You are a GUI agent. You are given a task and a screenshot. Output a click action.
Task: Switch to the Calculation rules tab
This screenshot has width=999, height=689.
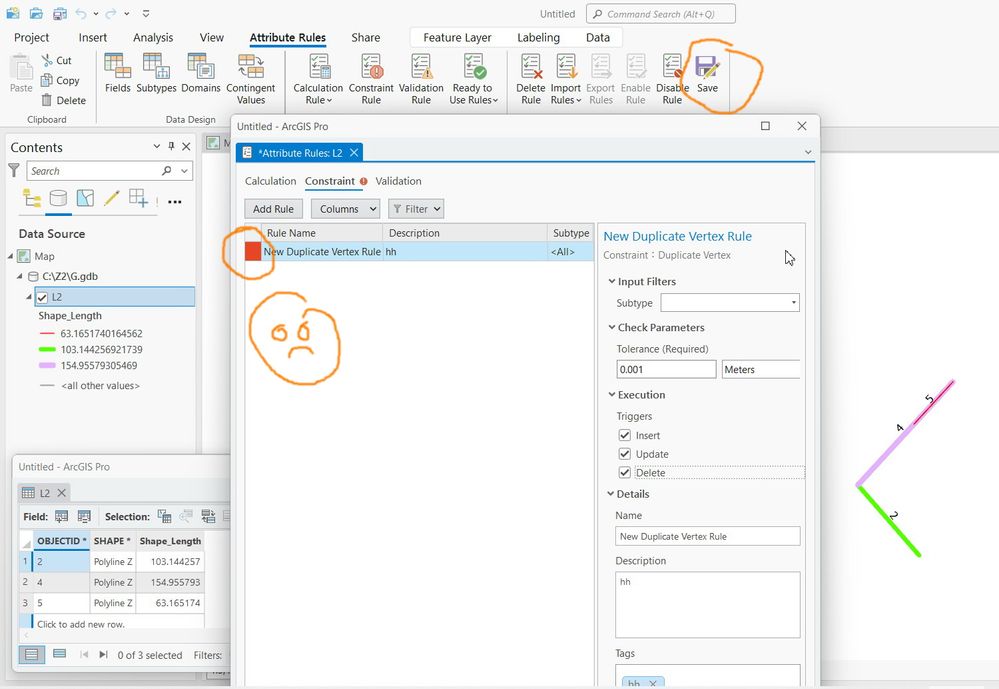(270, 181)
